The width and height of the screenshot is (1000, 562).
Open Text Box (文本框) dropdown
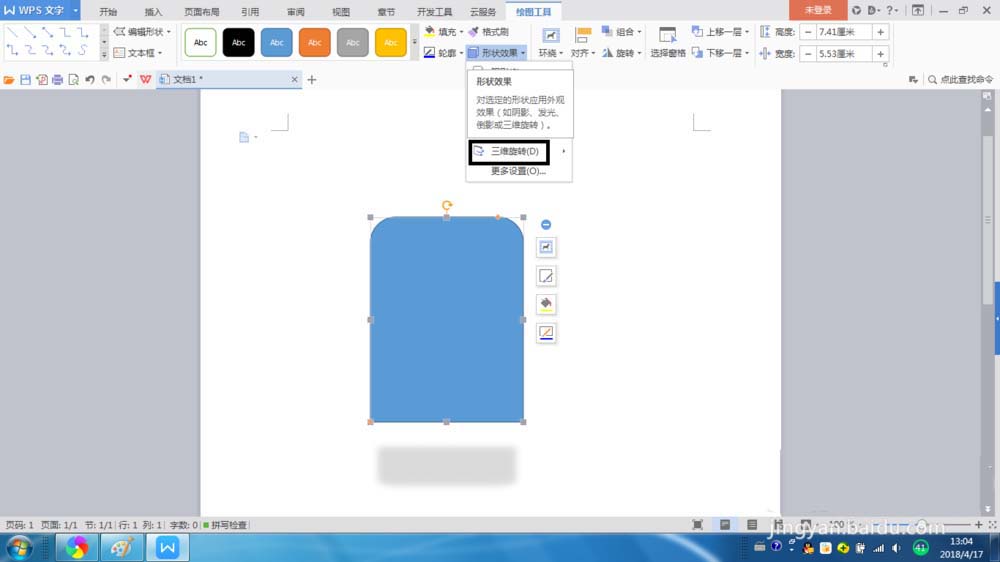tap(138, 53)
